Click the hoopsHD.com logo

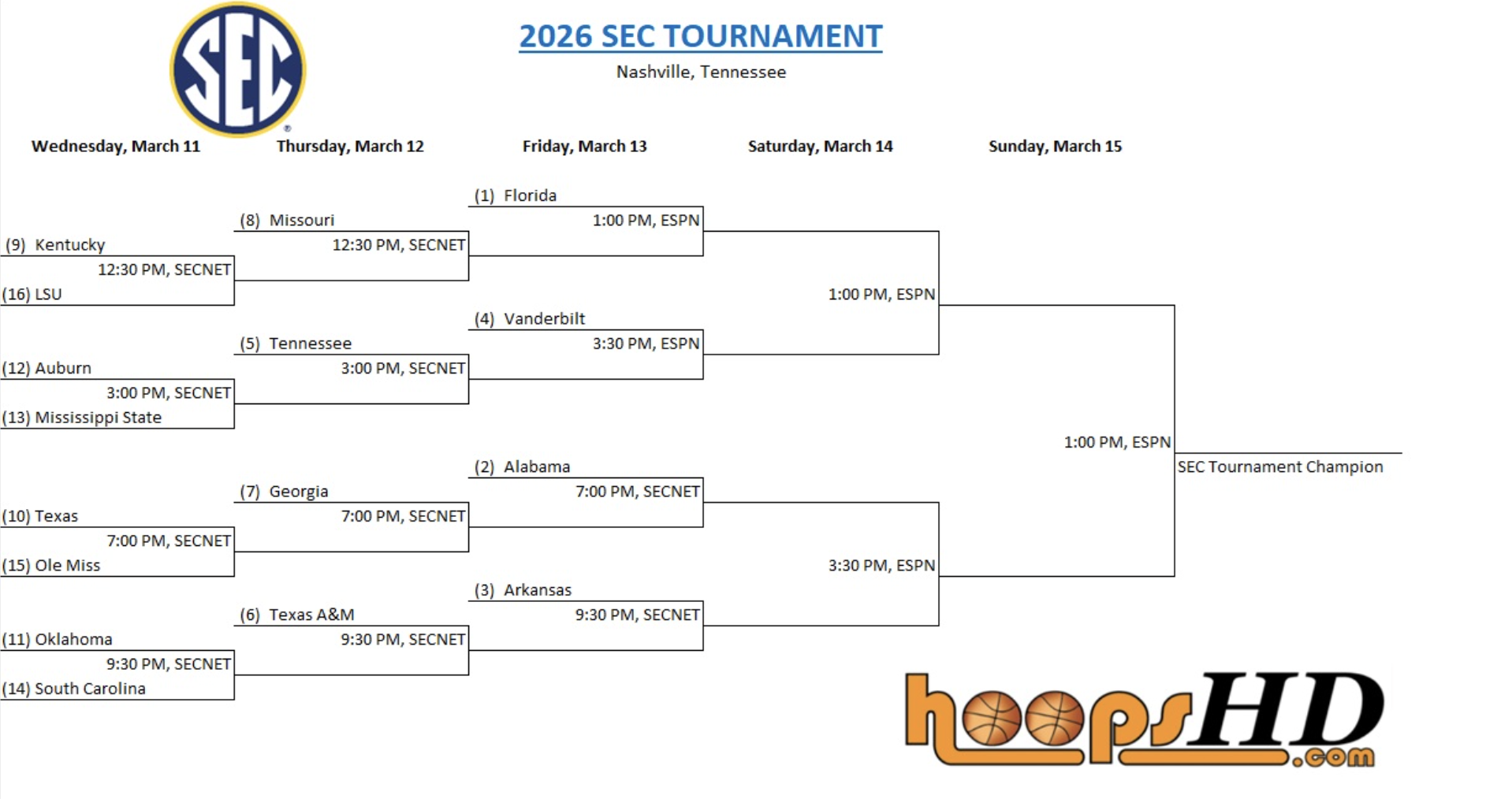pyautogui.click(x=1143, y=719)
